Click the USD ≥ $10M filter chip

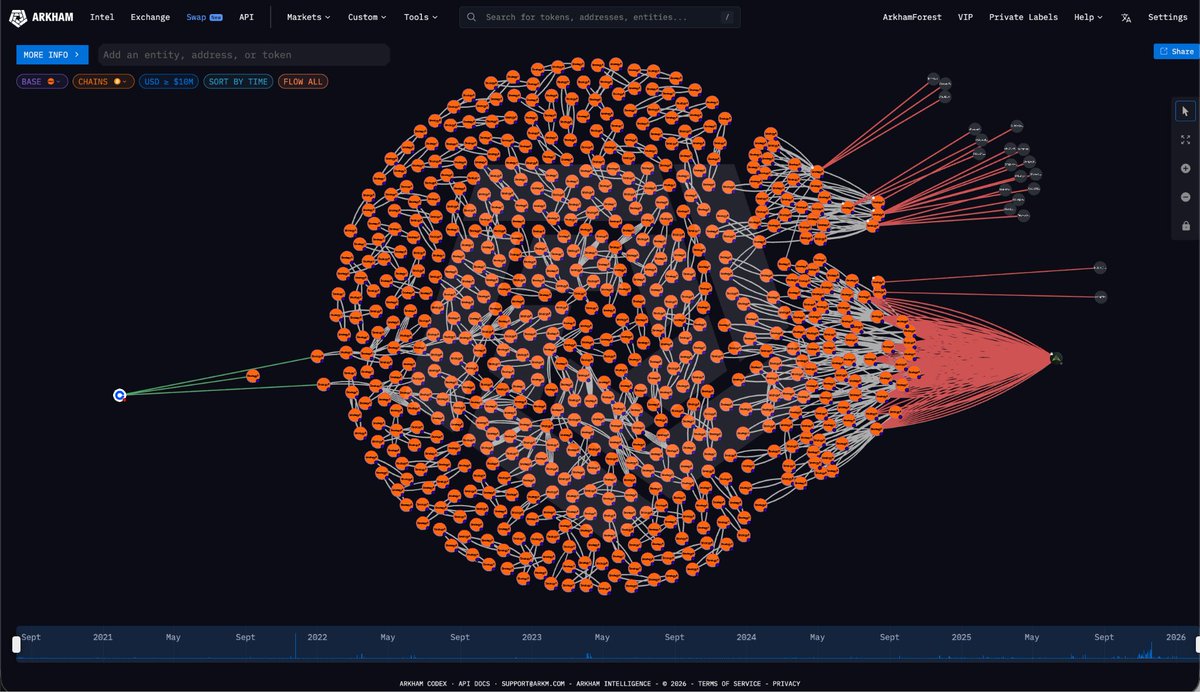coord(169,81)
